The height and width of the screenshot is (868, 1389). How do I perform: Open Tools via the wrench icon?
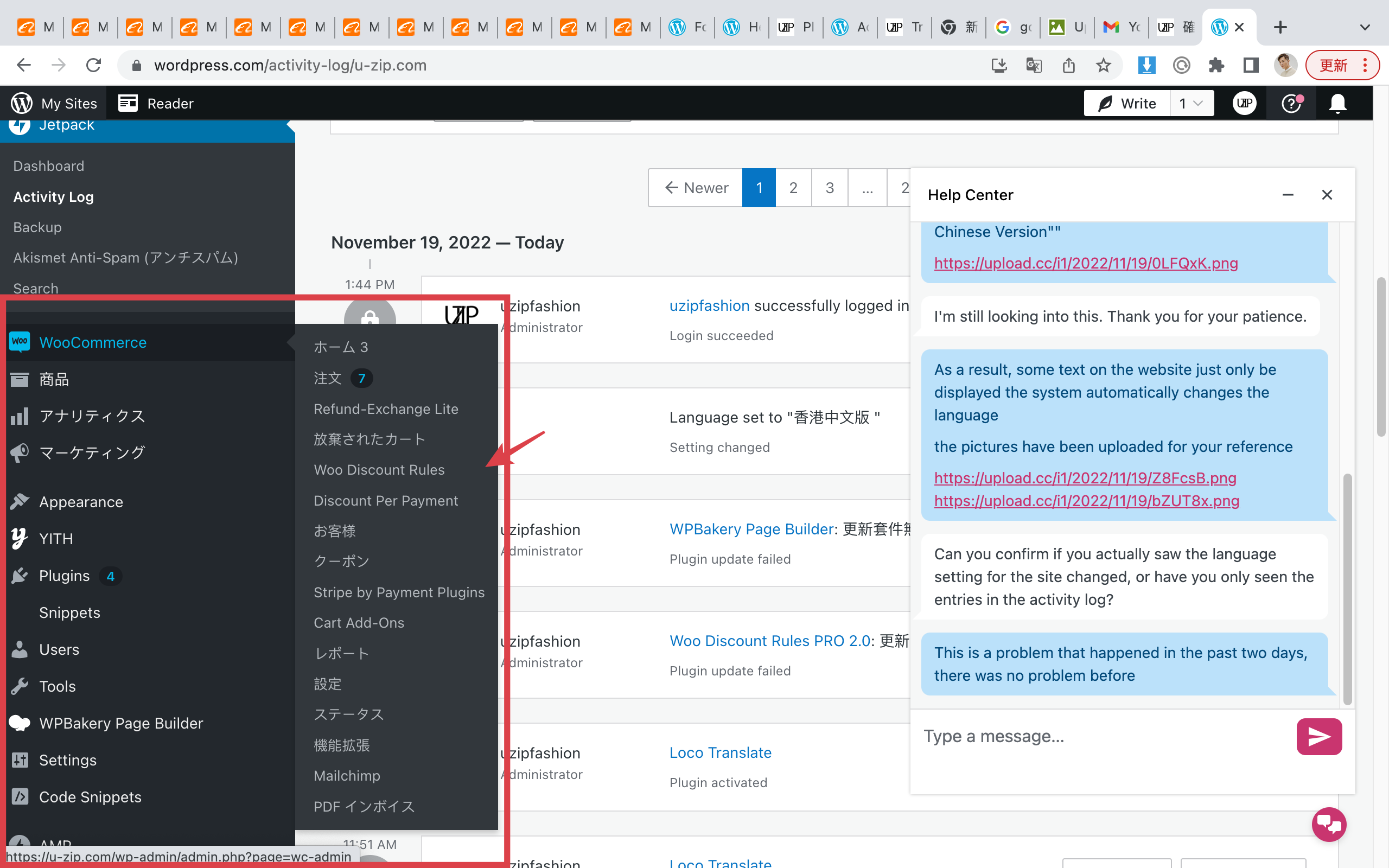[x=20, y=686]
